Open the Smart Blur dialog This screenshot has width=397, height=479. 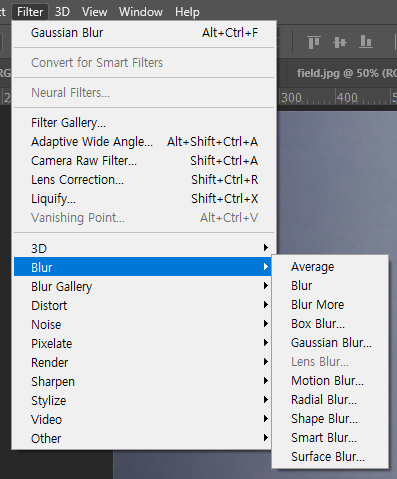coord(330,437)
